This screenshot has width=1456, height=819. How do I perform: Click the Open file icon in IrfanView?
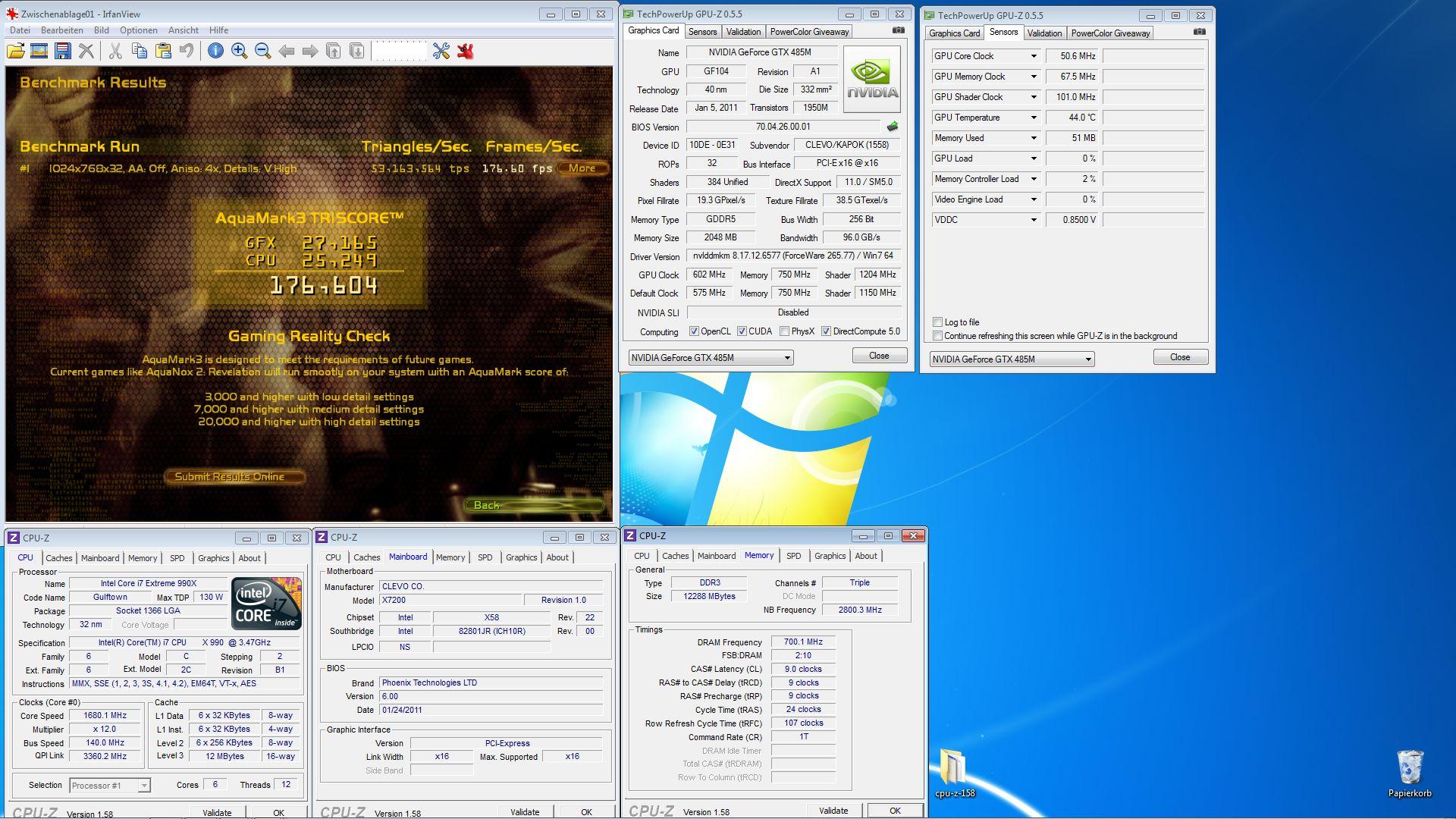click(15, 51)
